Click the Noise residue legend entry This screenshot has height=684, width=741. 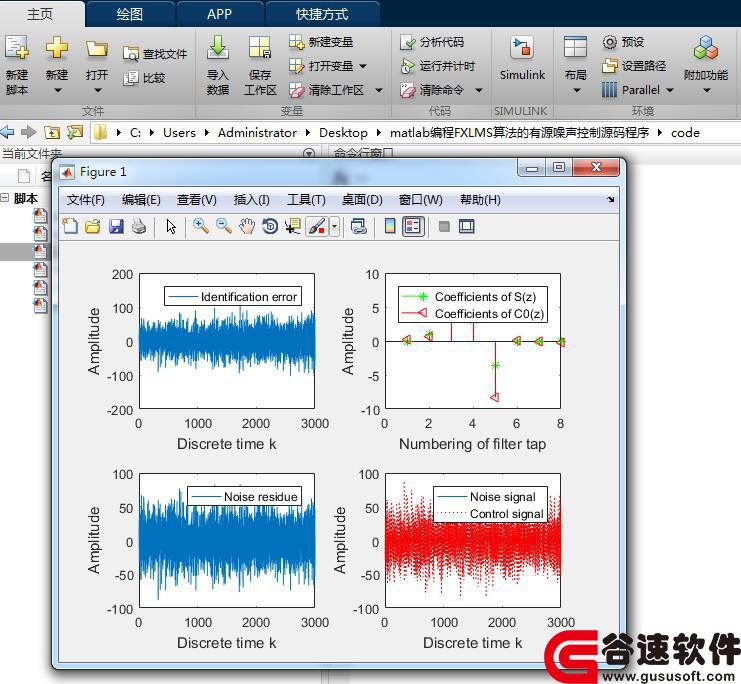pos(244,496)
